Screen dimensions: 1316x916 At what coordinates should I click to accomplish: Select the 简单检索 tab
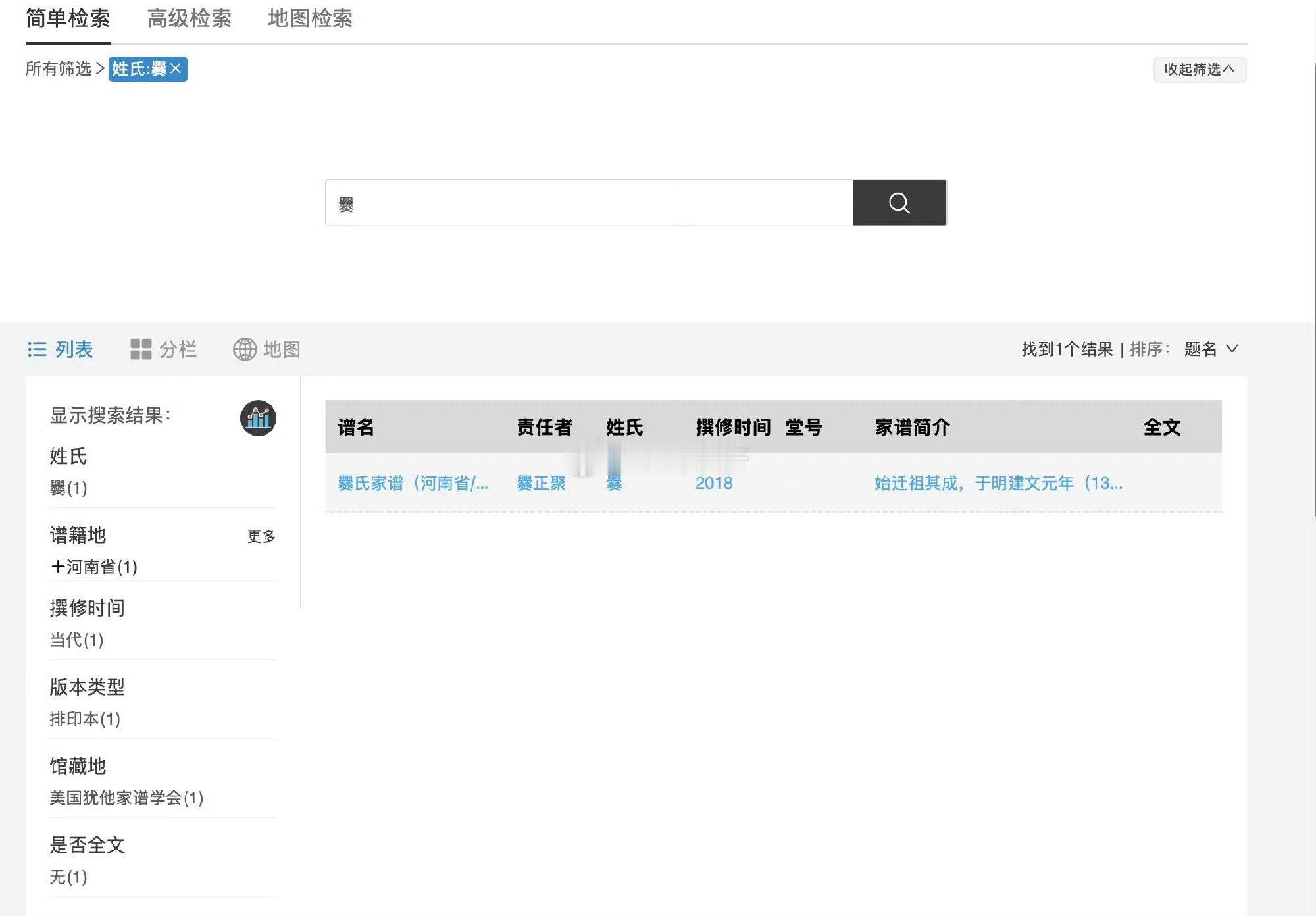[68, 18]
